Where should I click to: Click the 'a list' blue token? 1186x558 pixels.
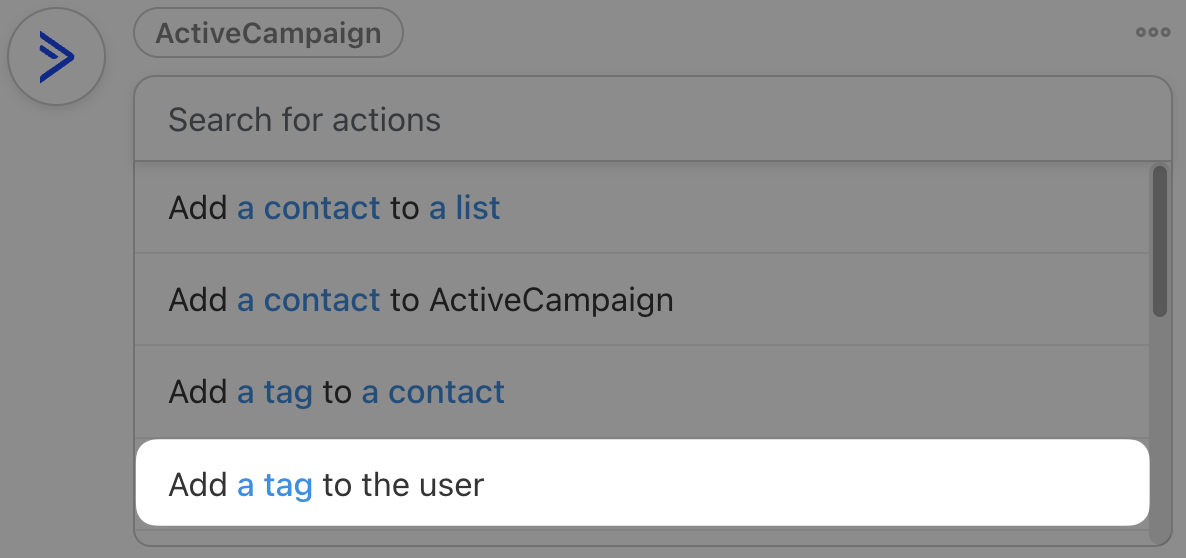[464, 208]
